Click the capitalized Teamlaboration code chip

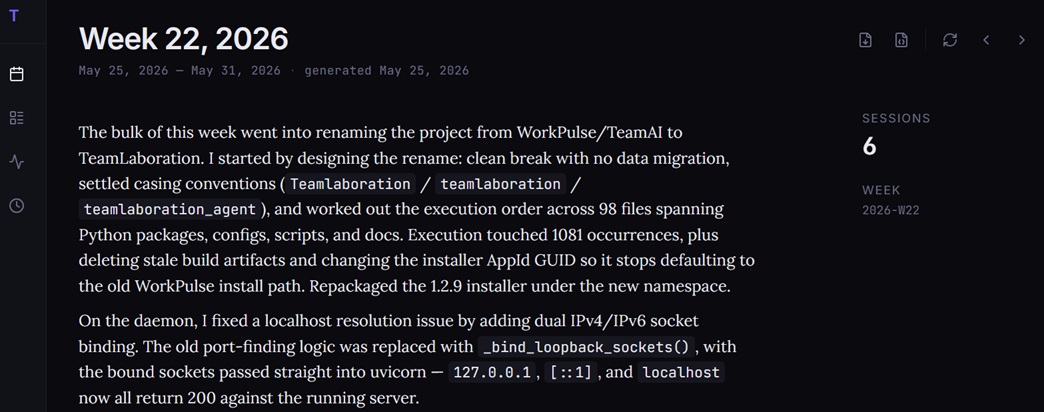click(350, 184)
